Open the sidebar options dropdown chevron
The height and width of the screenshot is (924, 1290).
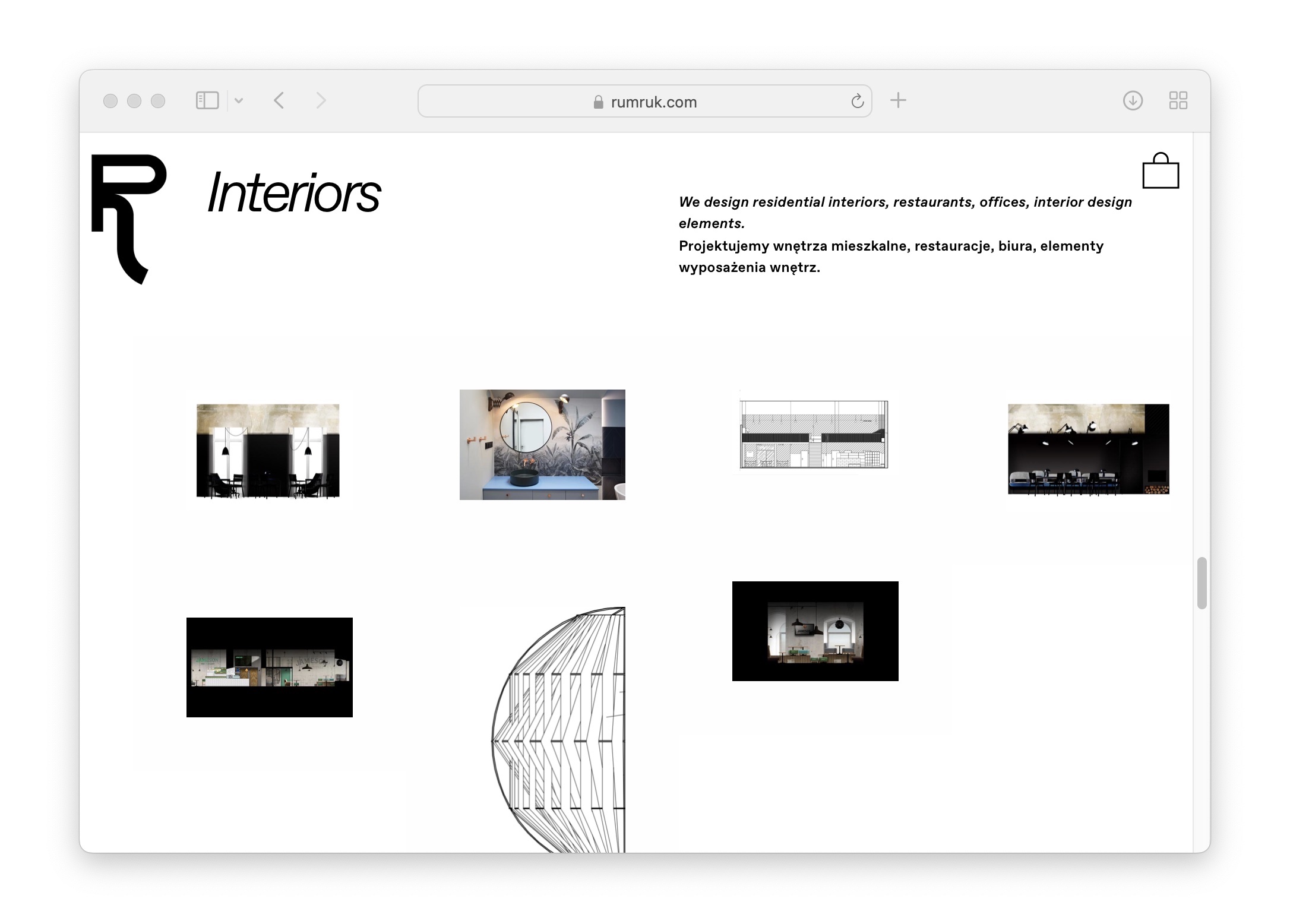click(239, 100)
